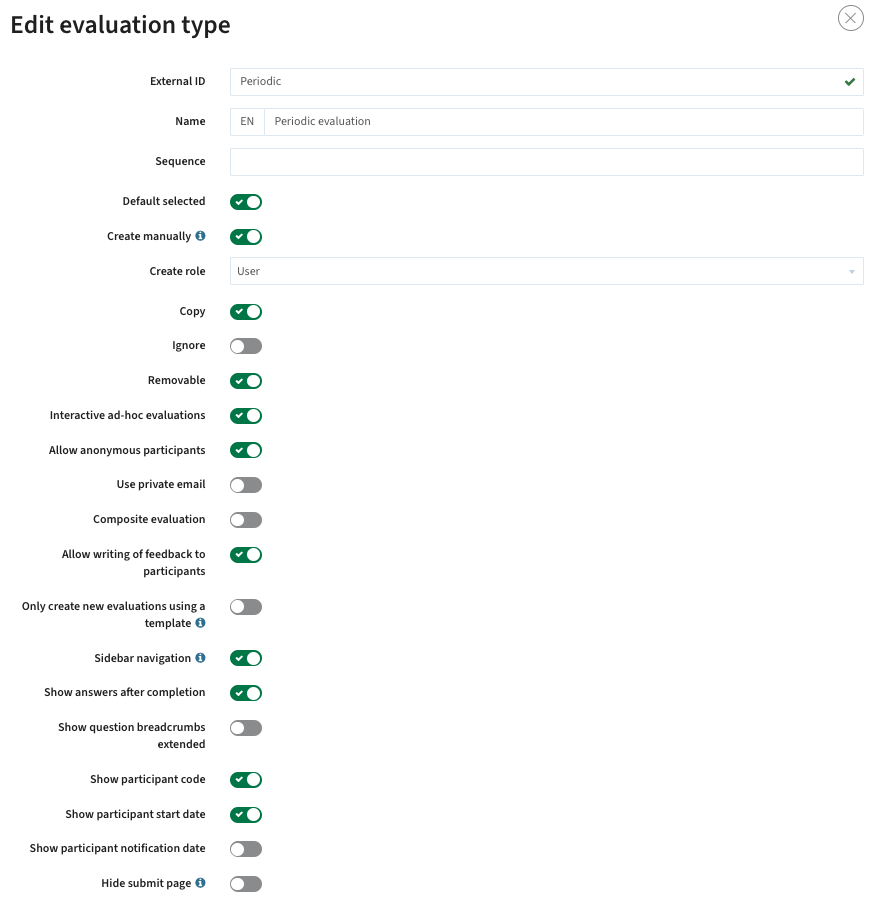Image resolution: width=871 pixels, height=897 pixels.
Task: Click the info icon beside Create manually
Action: click(x=200, y=236)
